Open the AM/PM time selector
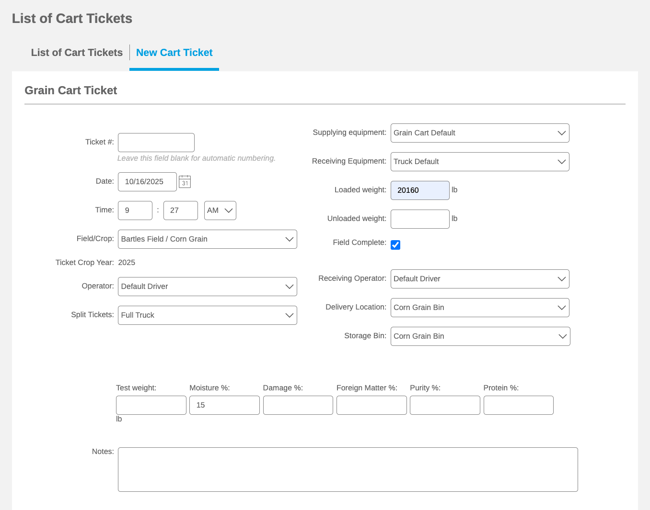The image size is (650, 510). click(220, 211)
